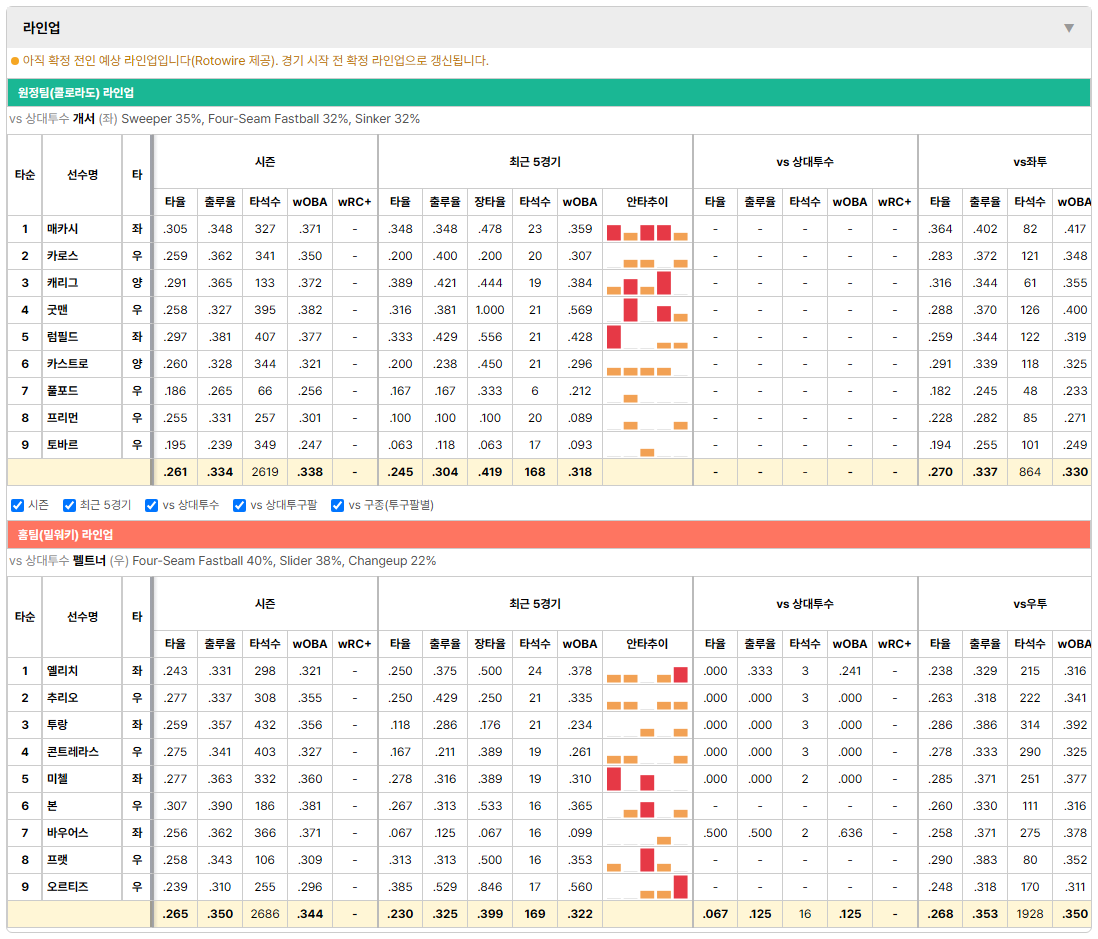
Task: Click 프랫's hit trend bar chart
Action: click(x=647, y=860)
